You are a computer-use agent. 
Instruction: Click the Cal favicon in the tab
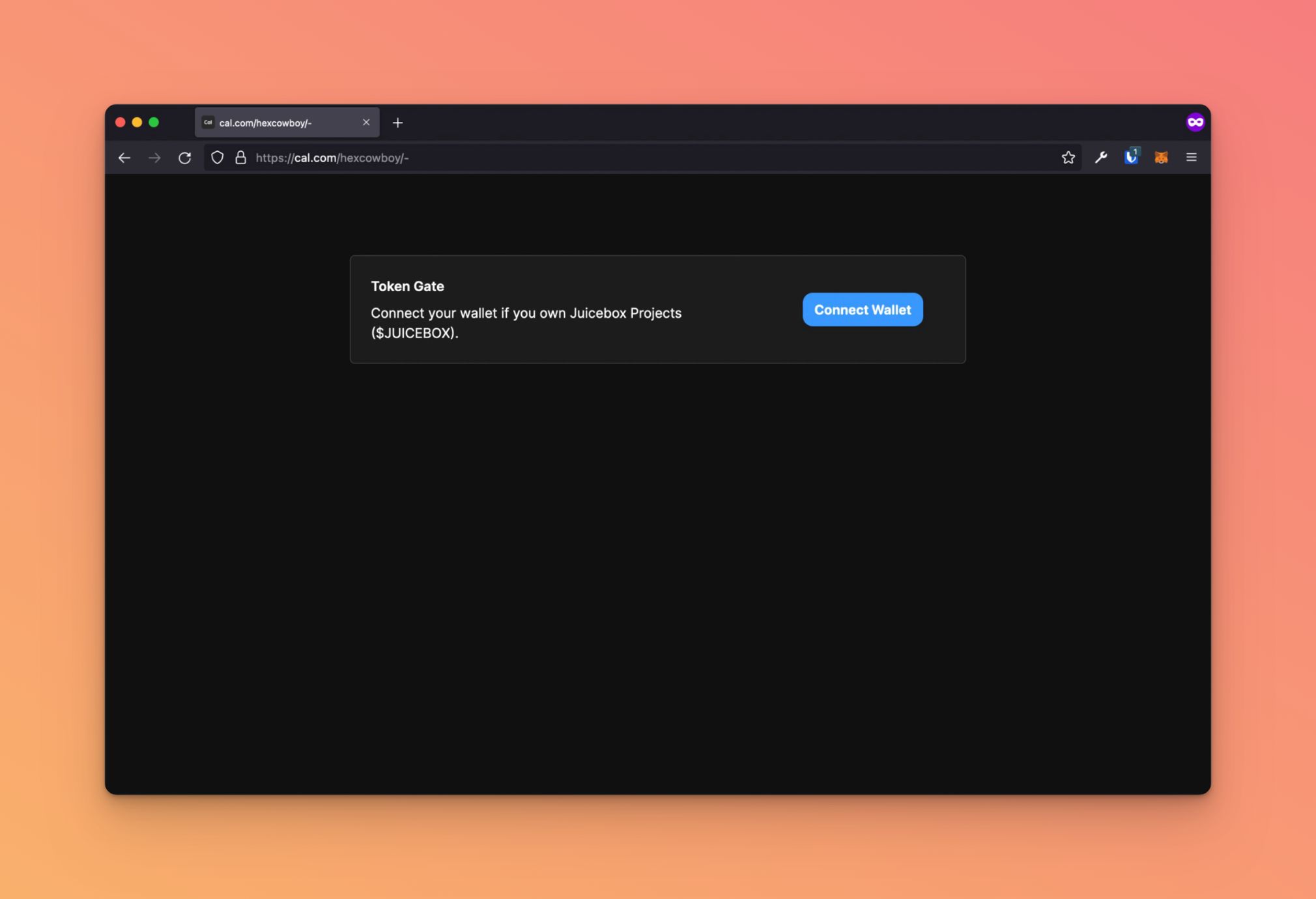point(208,122)
